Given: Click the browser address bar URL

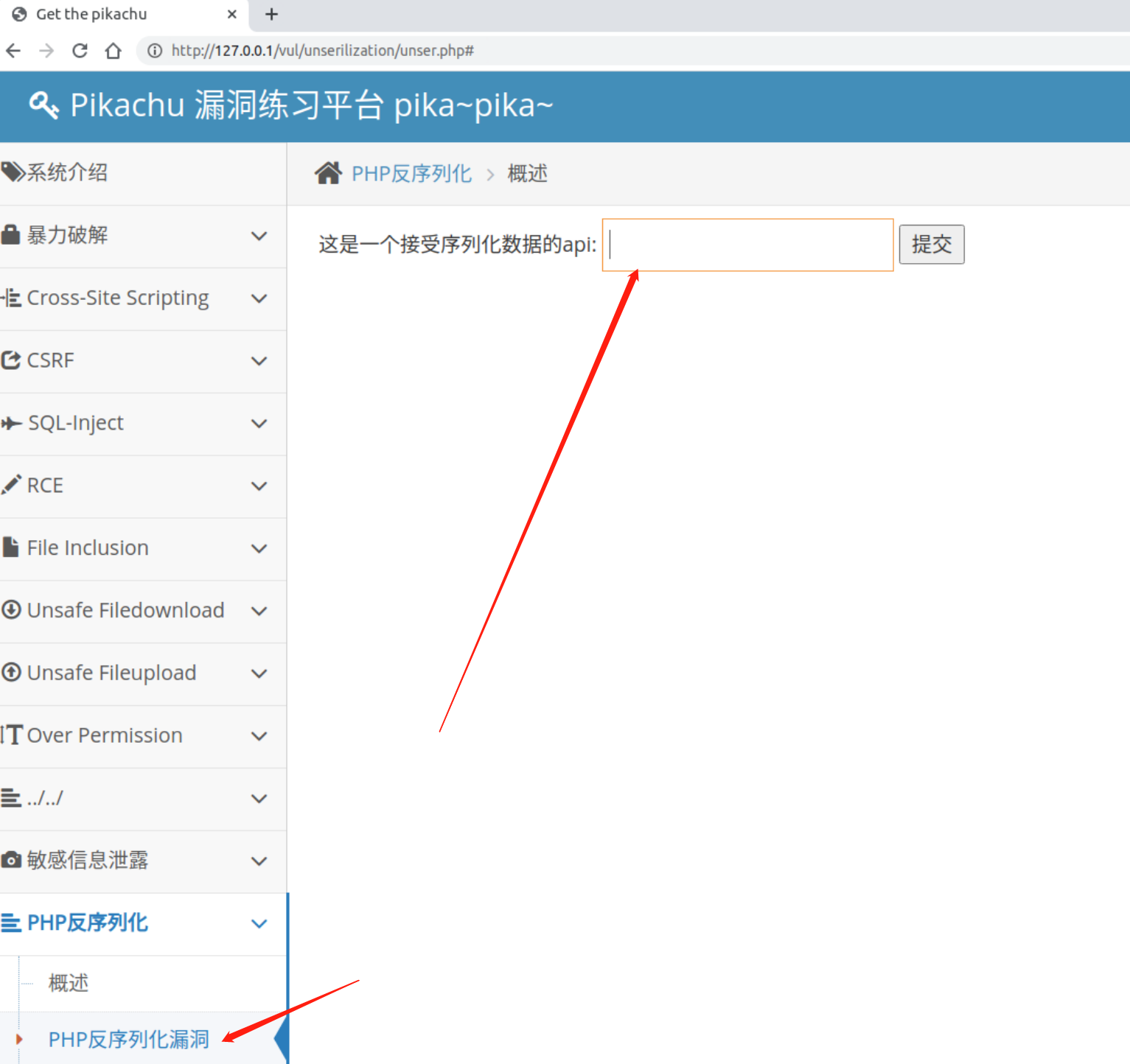Looking at the screenshot, I should pos(323,51).
